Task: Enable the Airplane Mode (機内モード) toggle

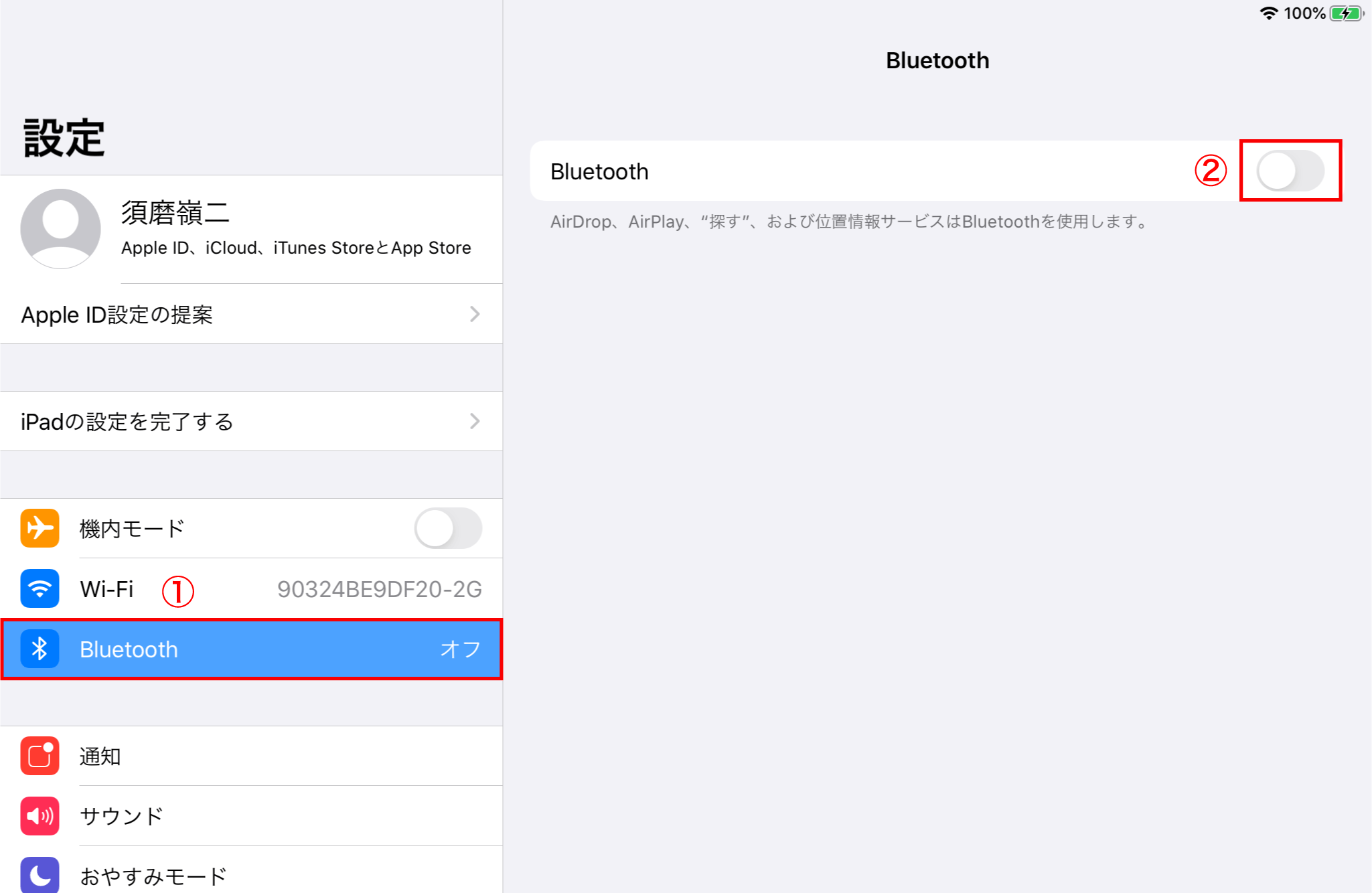Action: pos(448,528)
